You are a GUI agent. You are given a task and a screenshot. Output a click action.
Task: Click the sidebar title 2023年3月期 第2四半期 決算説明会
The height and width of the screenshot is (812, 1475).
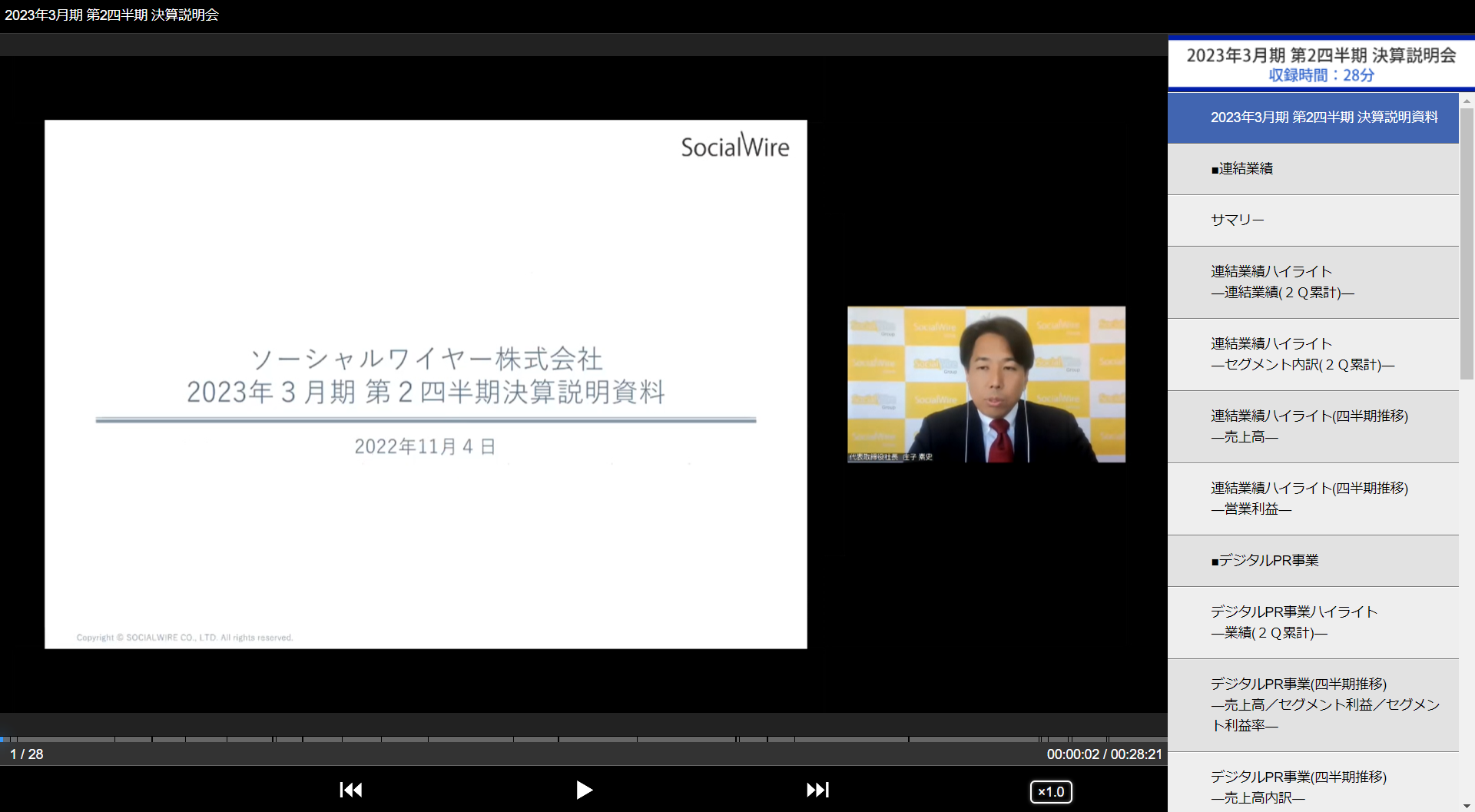[x=1321, y=55]
